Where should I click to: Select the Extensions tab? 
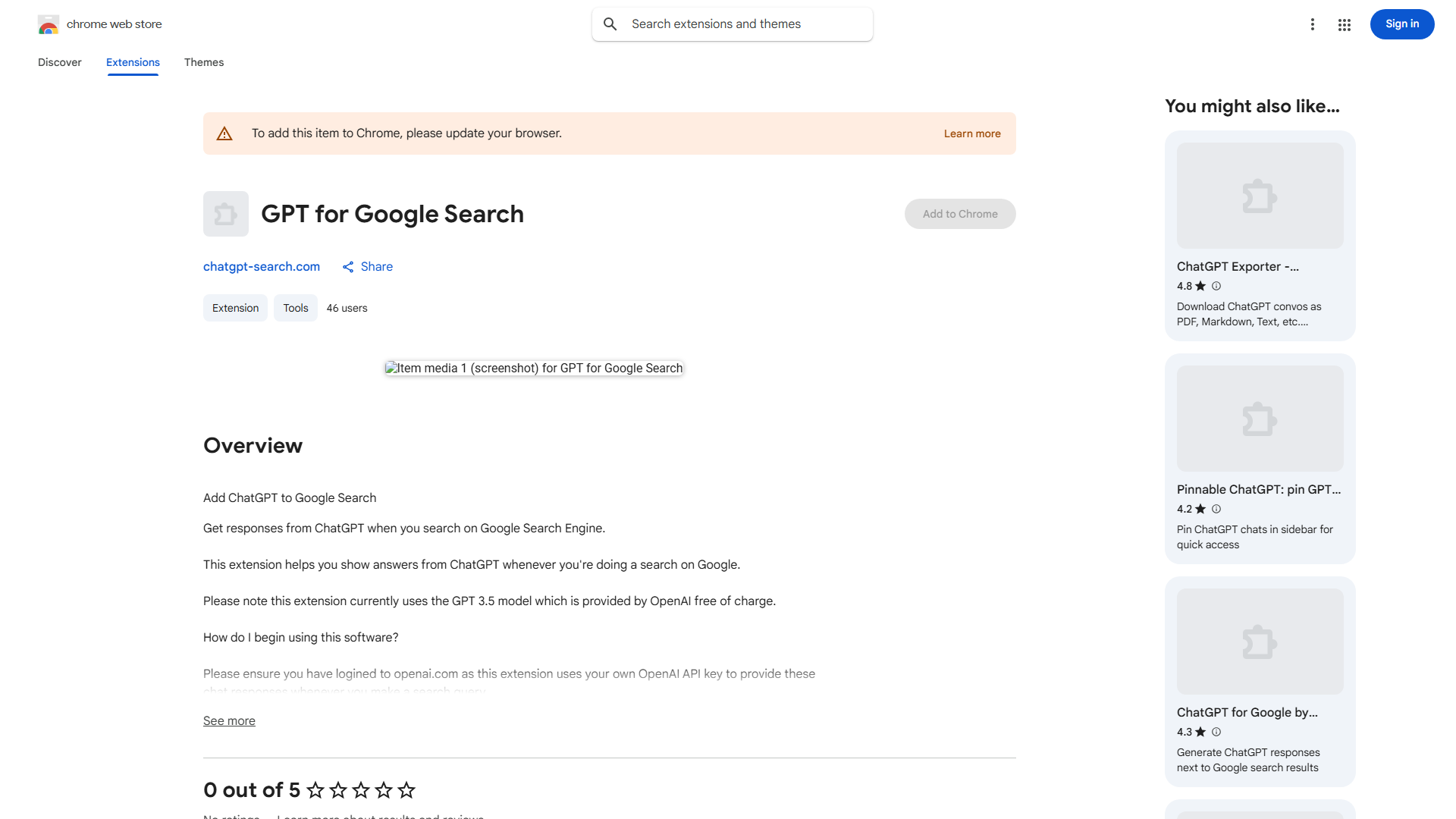[x=133, y=62]
